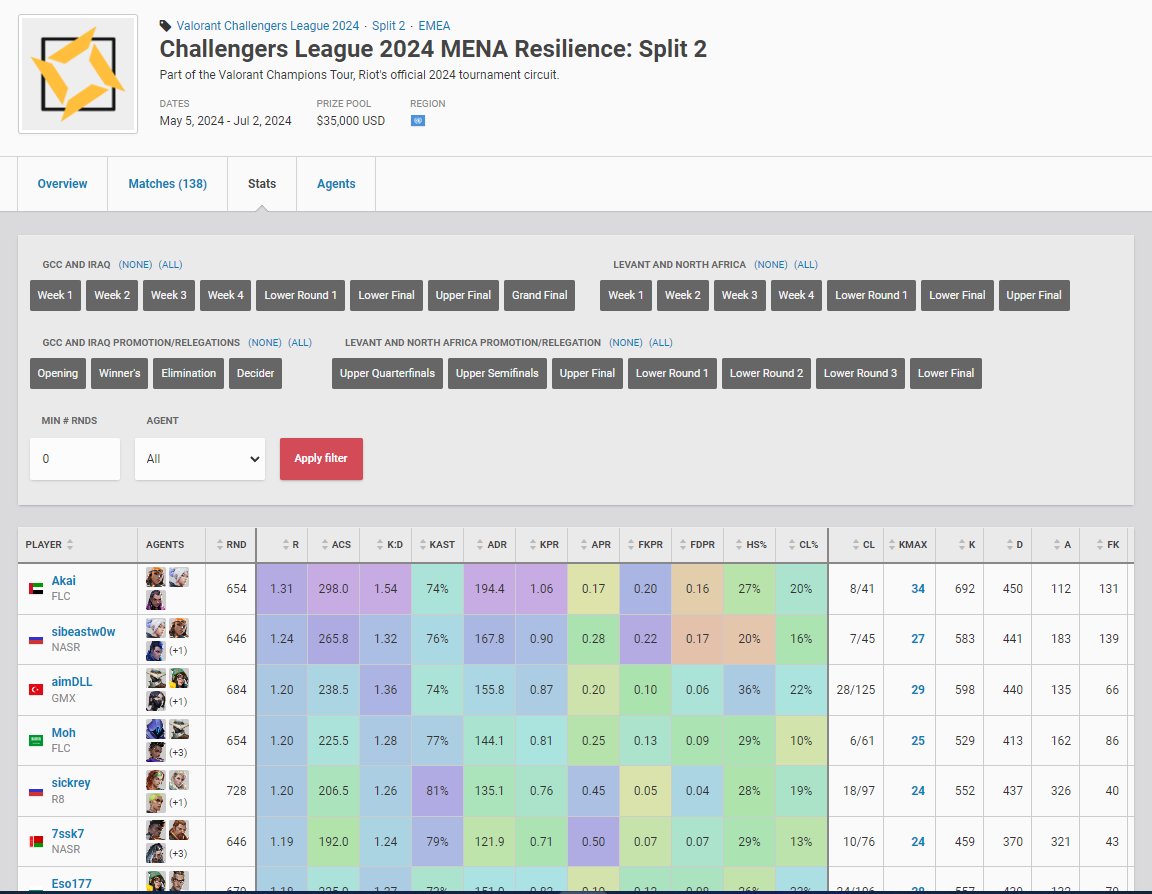
Task: Toggle GCC and Iraq Week 4 filter
Action: click(226, 295)
